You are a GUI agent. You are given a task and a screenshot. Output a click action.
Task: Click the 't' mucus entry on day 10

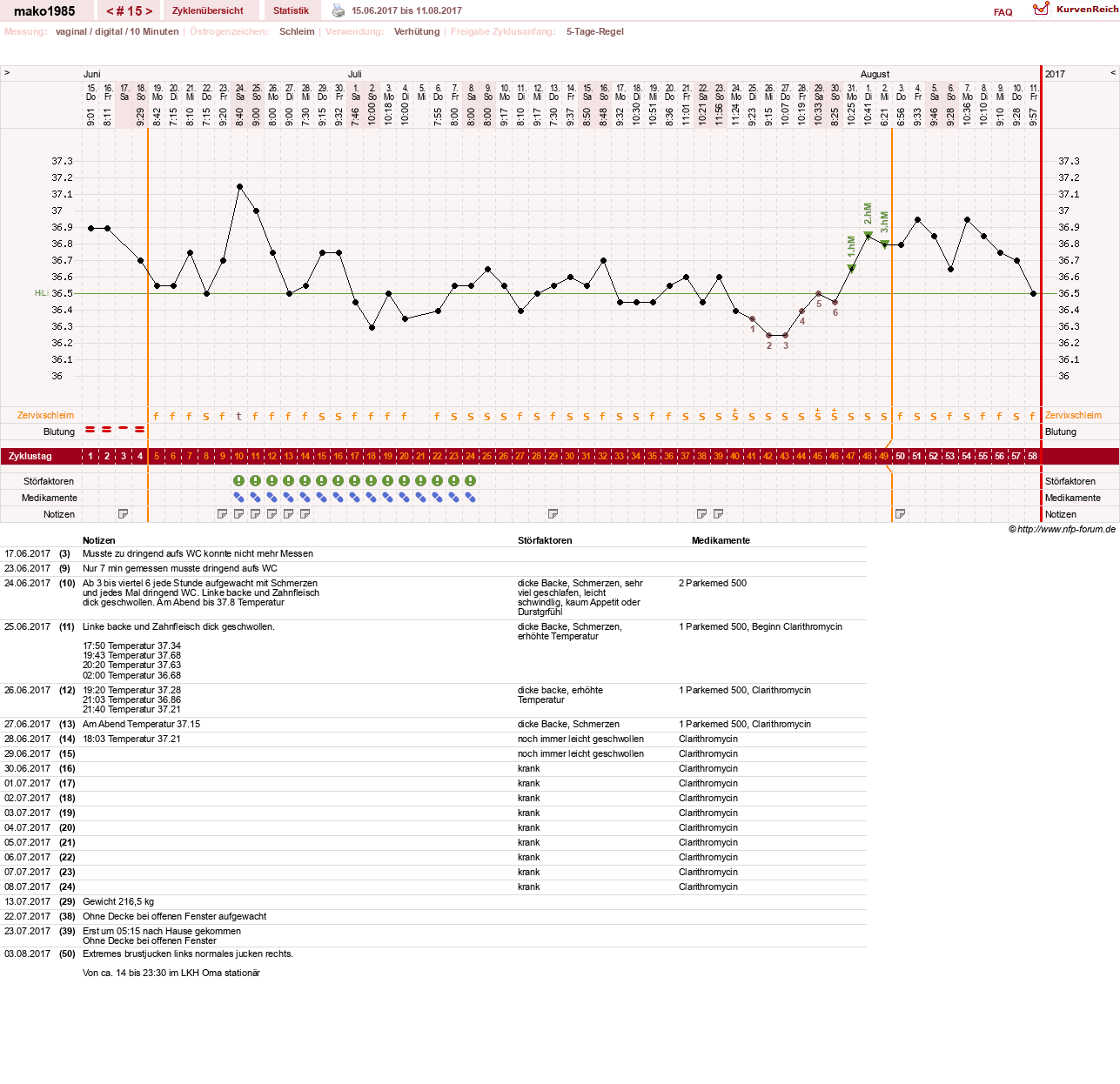pyautogui.click(x=239, y=416)
